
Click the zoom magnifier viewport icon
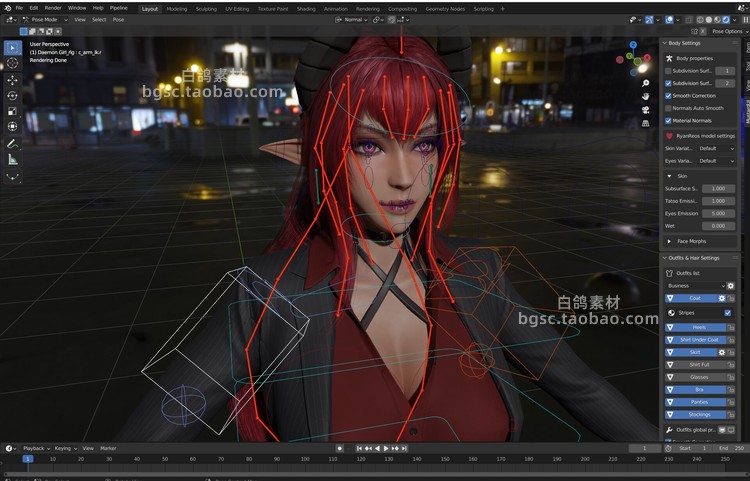click(x=645, y=83)
